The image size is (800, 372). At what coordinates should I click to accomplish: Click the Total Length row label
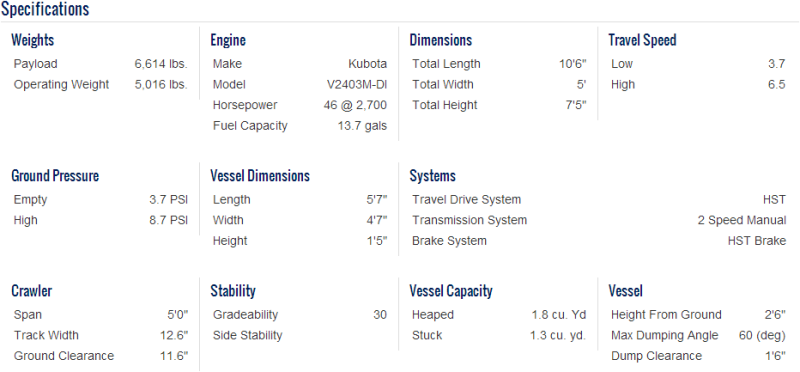[446, 64]
